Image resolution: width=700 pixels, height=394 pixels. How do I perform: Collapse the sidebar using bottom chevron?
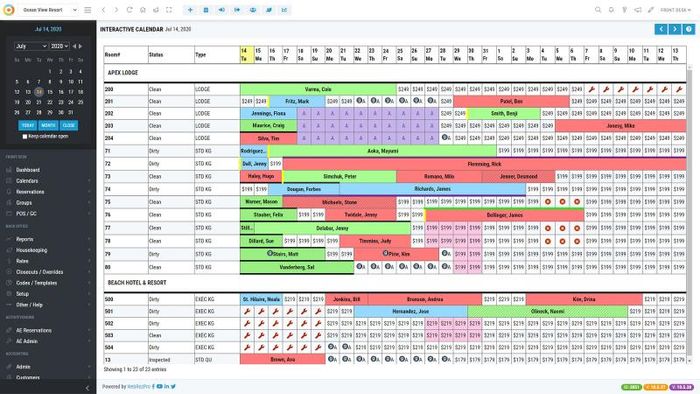click(x=88, y=388)
